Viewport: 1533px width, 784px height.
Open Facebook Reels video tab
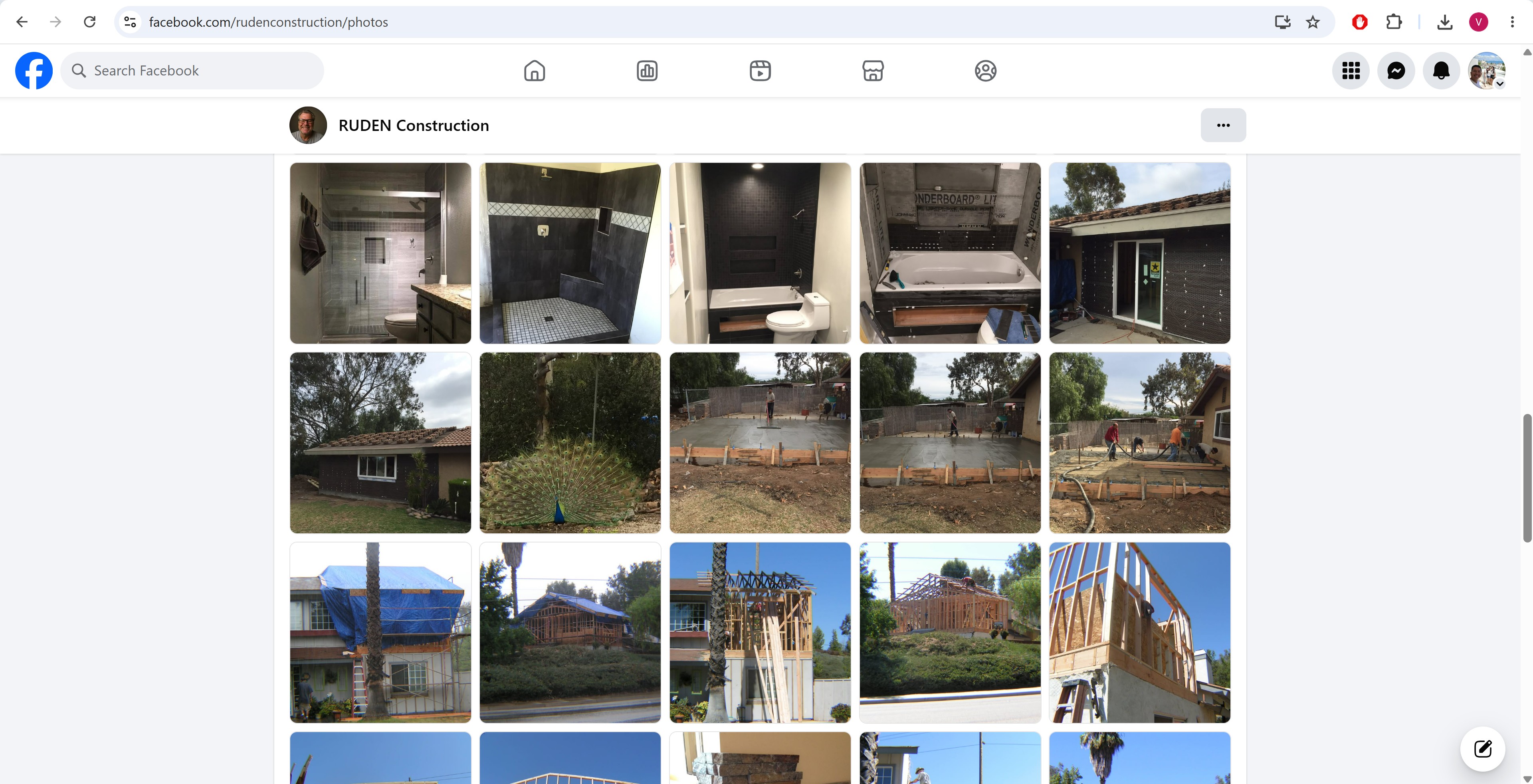click(760, 71)
